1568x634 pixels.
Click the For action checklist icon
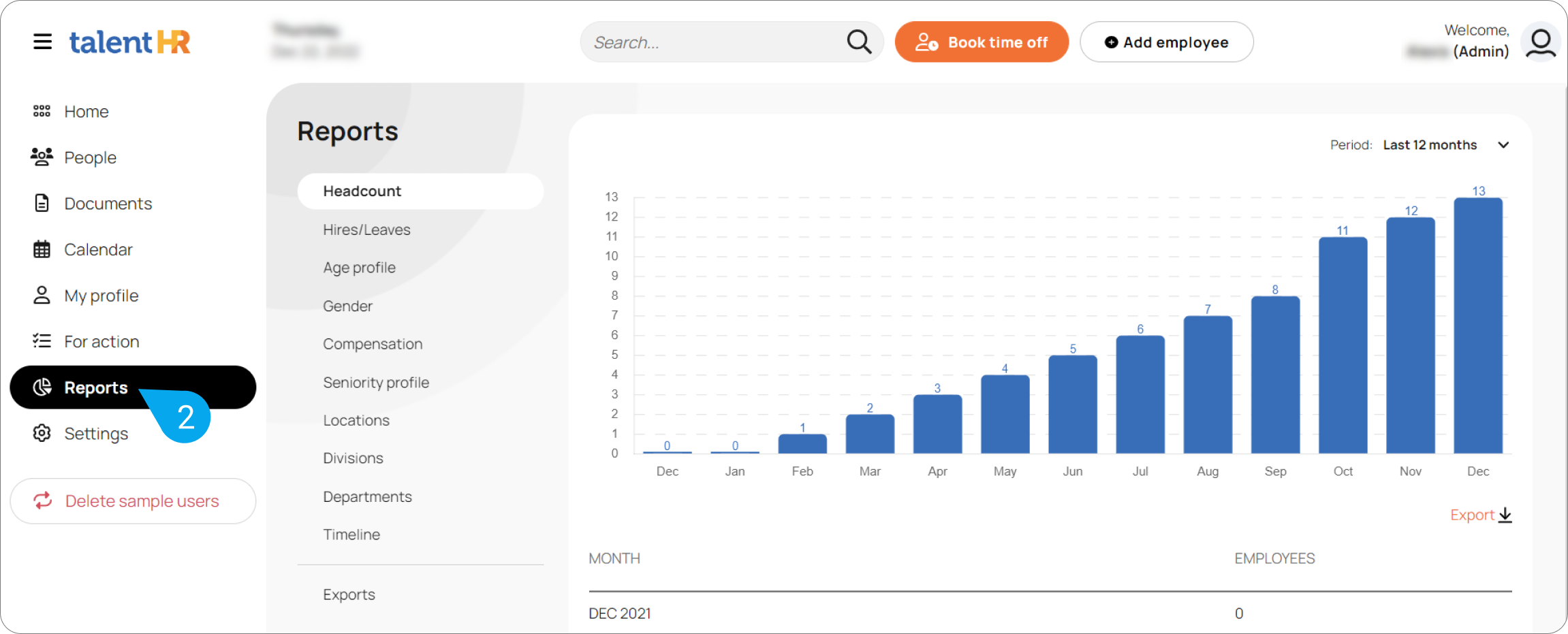point(42,341)
